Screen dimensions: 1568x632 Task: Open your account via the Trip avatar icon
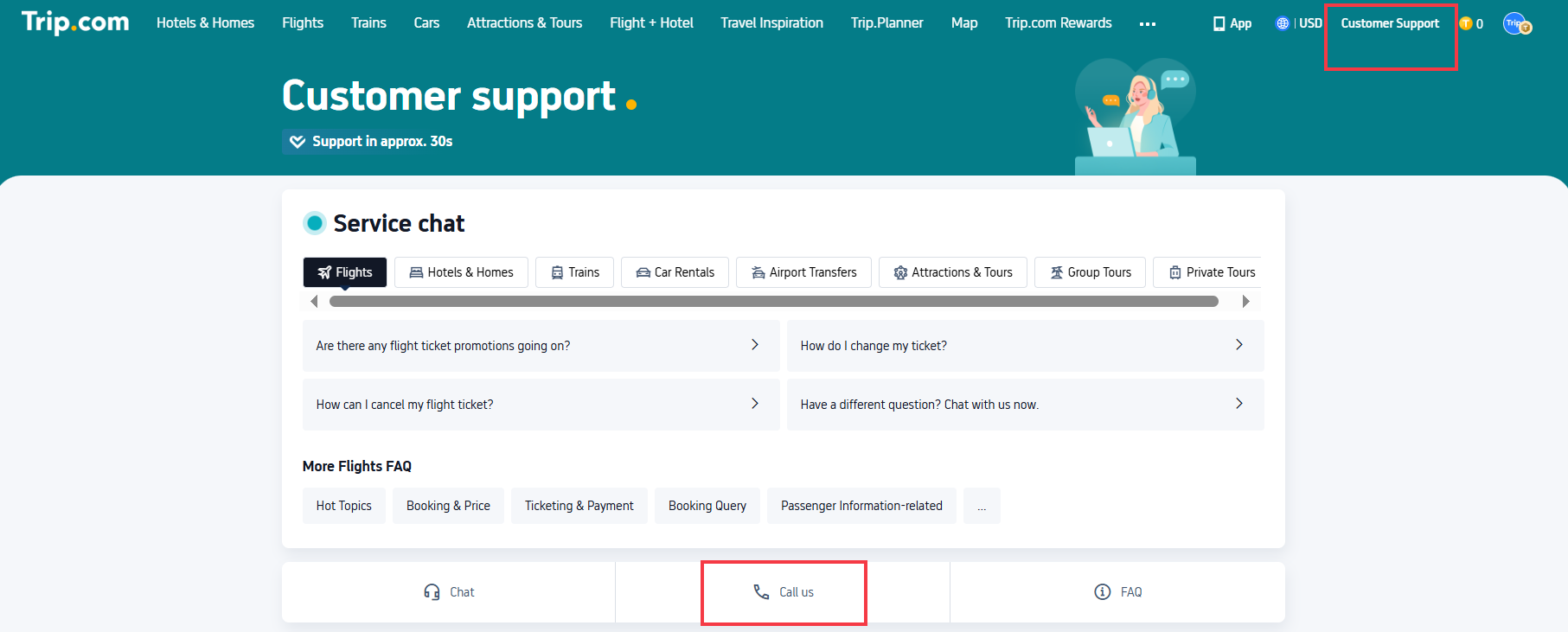click(x=1517, y=23)
